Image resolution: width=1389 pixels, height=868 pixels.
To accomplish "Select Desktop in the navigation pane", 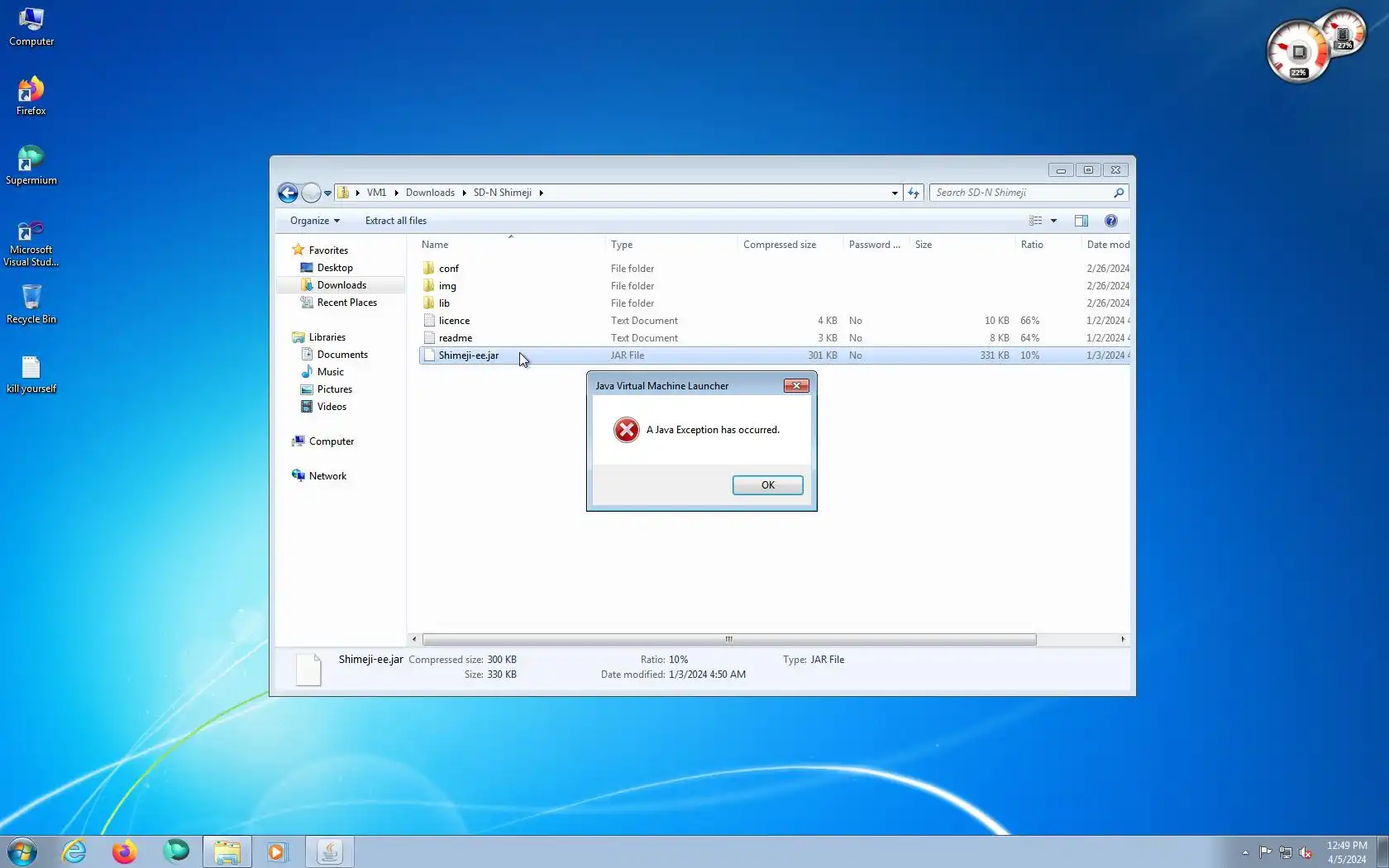I will point(335,268).
